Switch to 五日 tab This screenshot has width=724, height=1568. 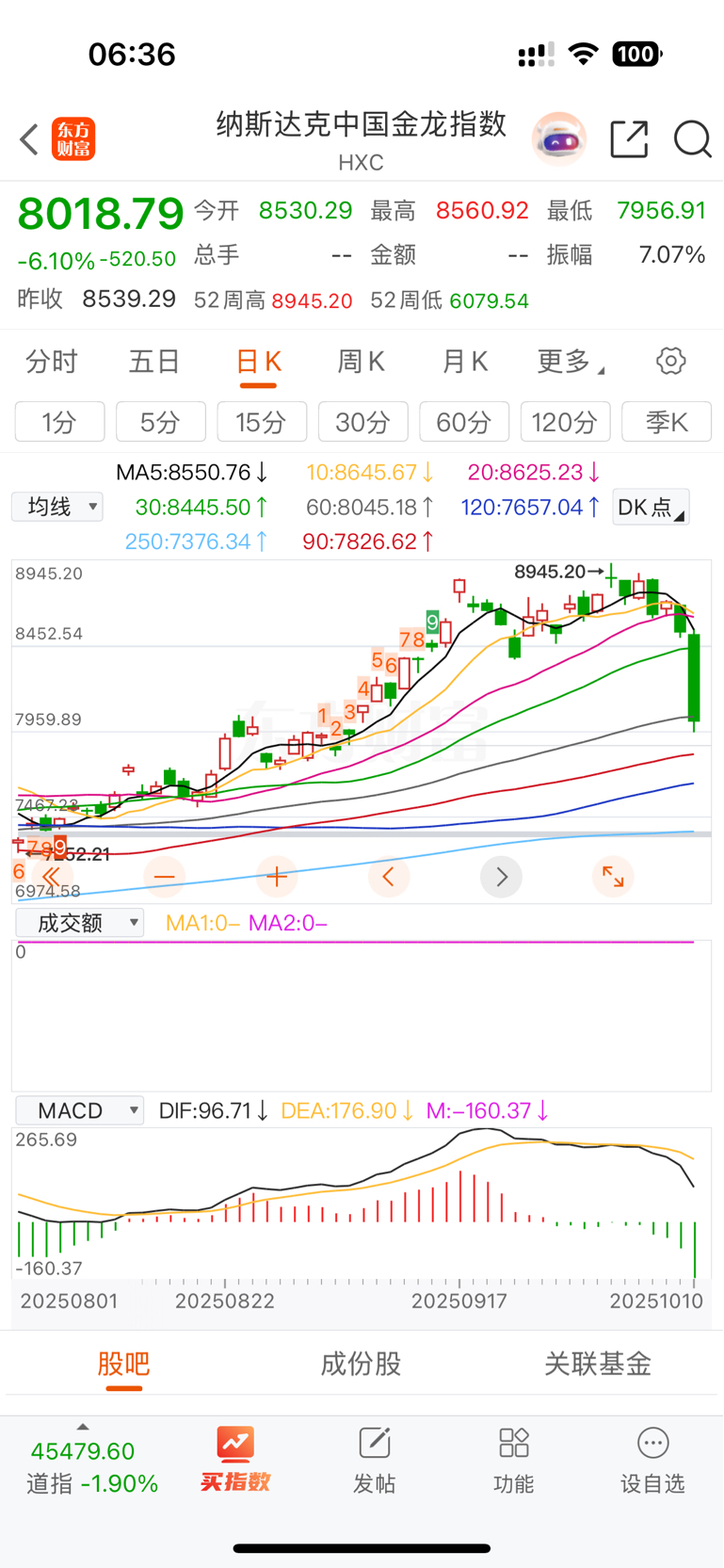(154, 362)
